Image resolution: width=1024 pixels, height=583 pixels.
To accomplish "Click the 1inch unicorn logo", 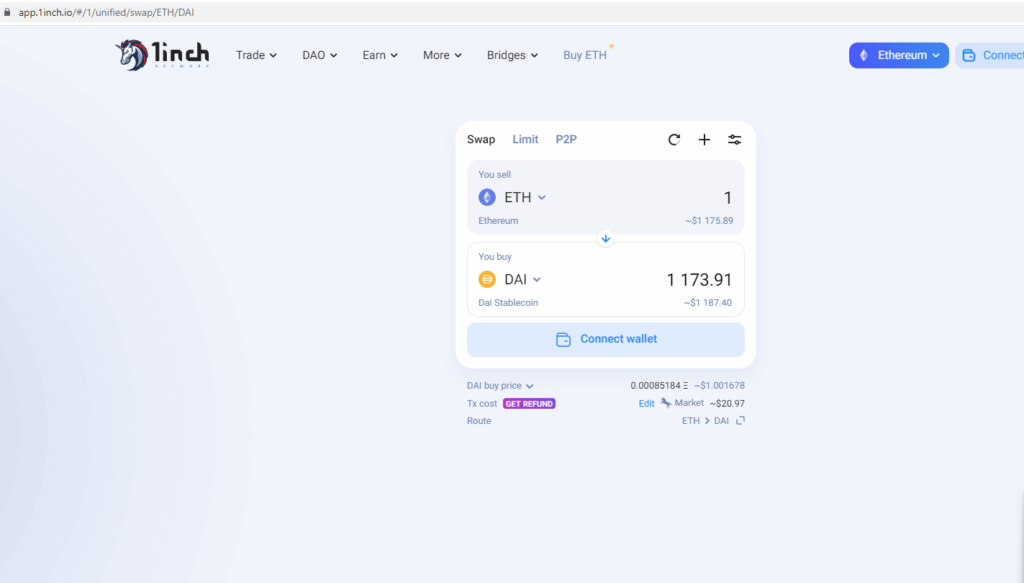I will (x=163, y=55).
